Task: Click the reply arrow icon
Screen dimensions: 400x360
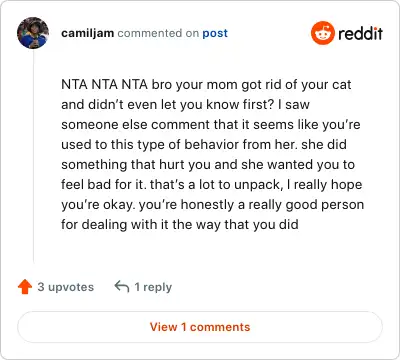Action: click(x=122, y=286)
